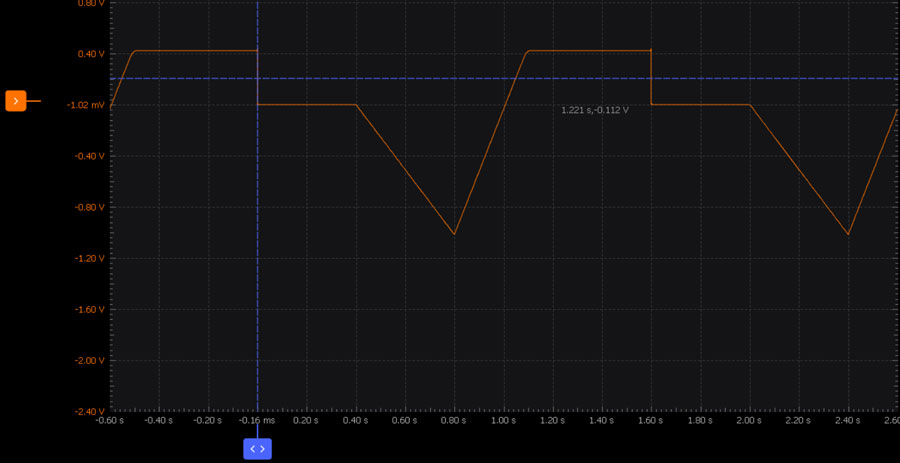Click the 2.00 s time axis label
Viewport: 900px width, 463px height.
coord(749,421)
